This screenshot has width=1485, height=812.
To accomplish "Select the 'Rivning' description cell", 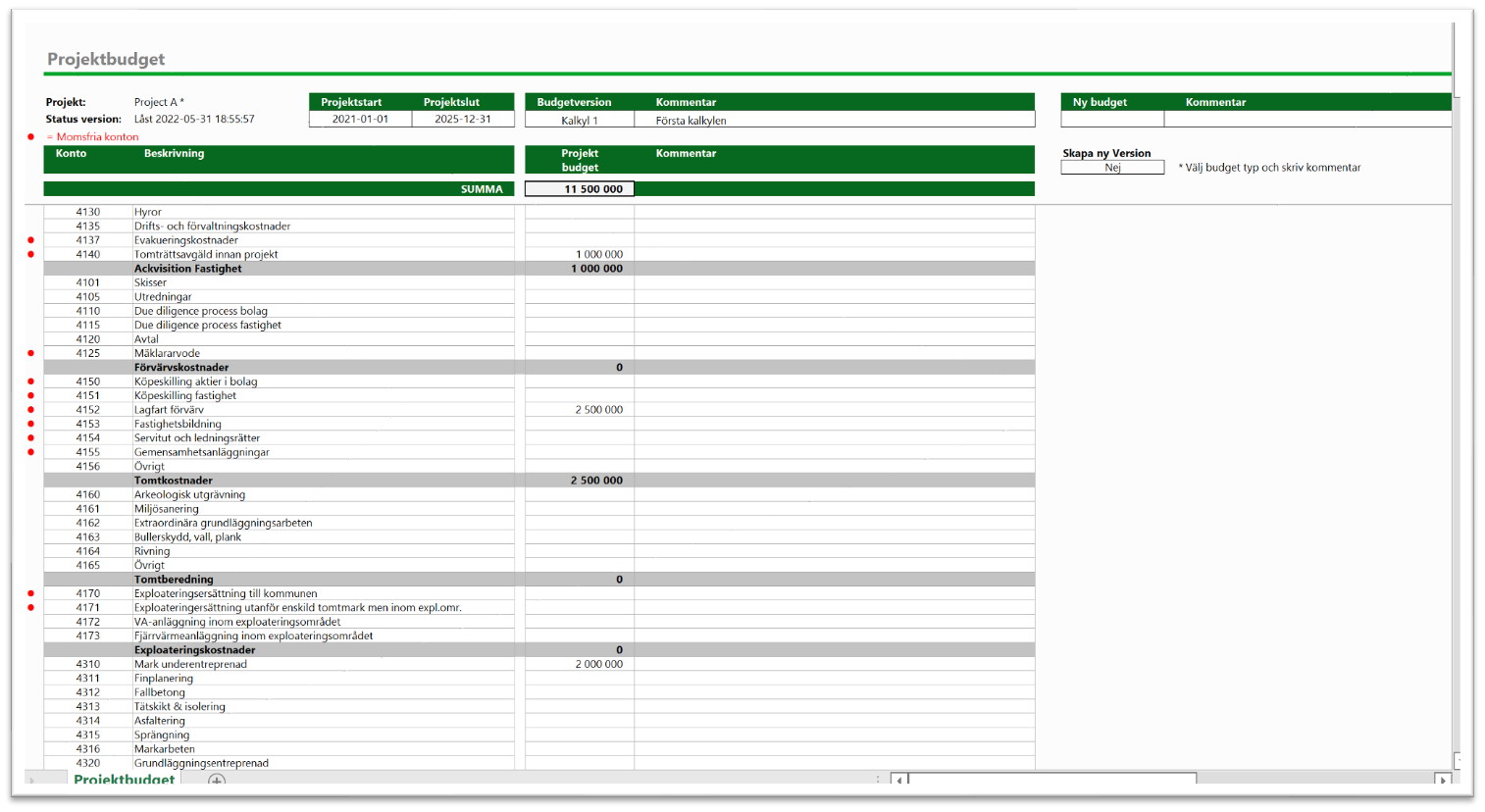I will (x=324, y=551).
